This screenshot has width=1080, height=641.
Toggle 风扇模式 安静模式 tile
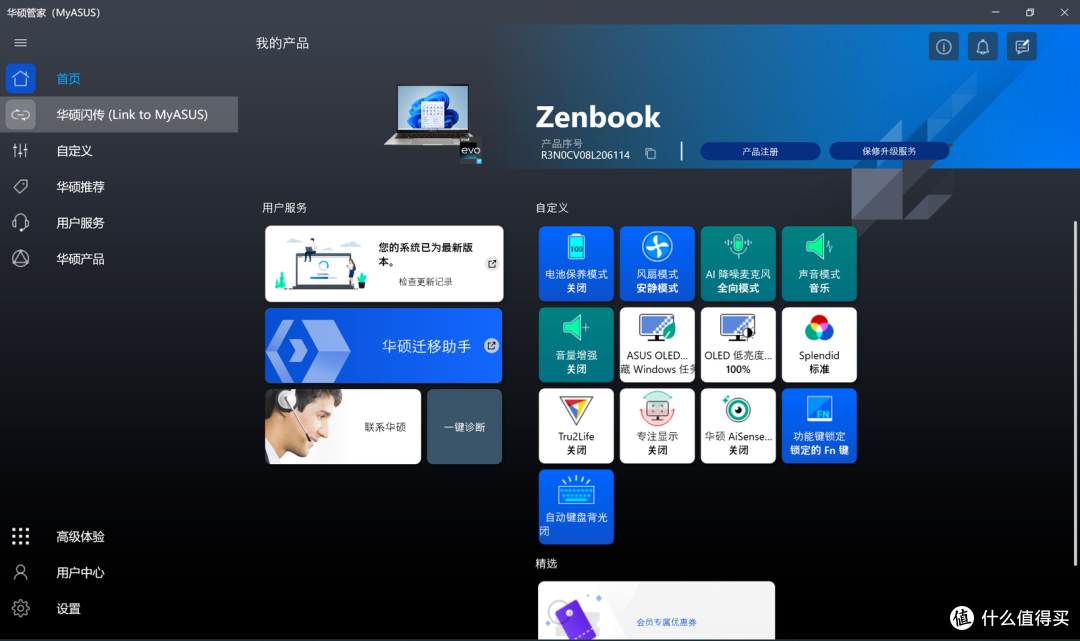[657, 264]
